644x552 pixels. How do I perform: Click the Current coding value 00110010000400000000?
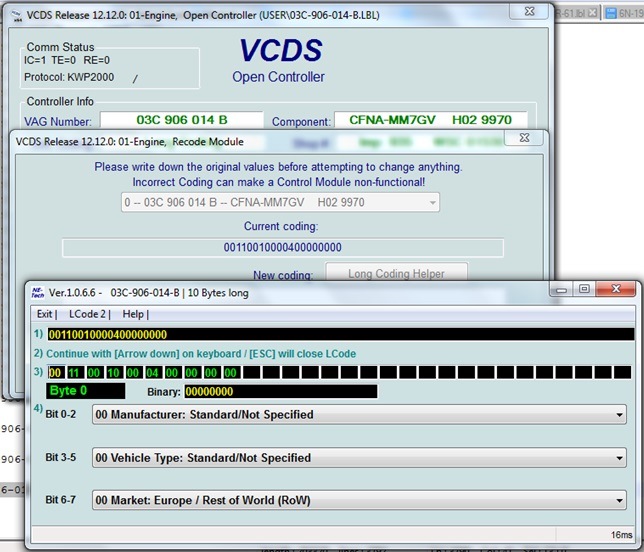point(283,247)
